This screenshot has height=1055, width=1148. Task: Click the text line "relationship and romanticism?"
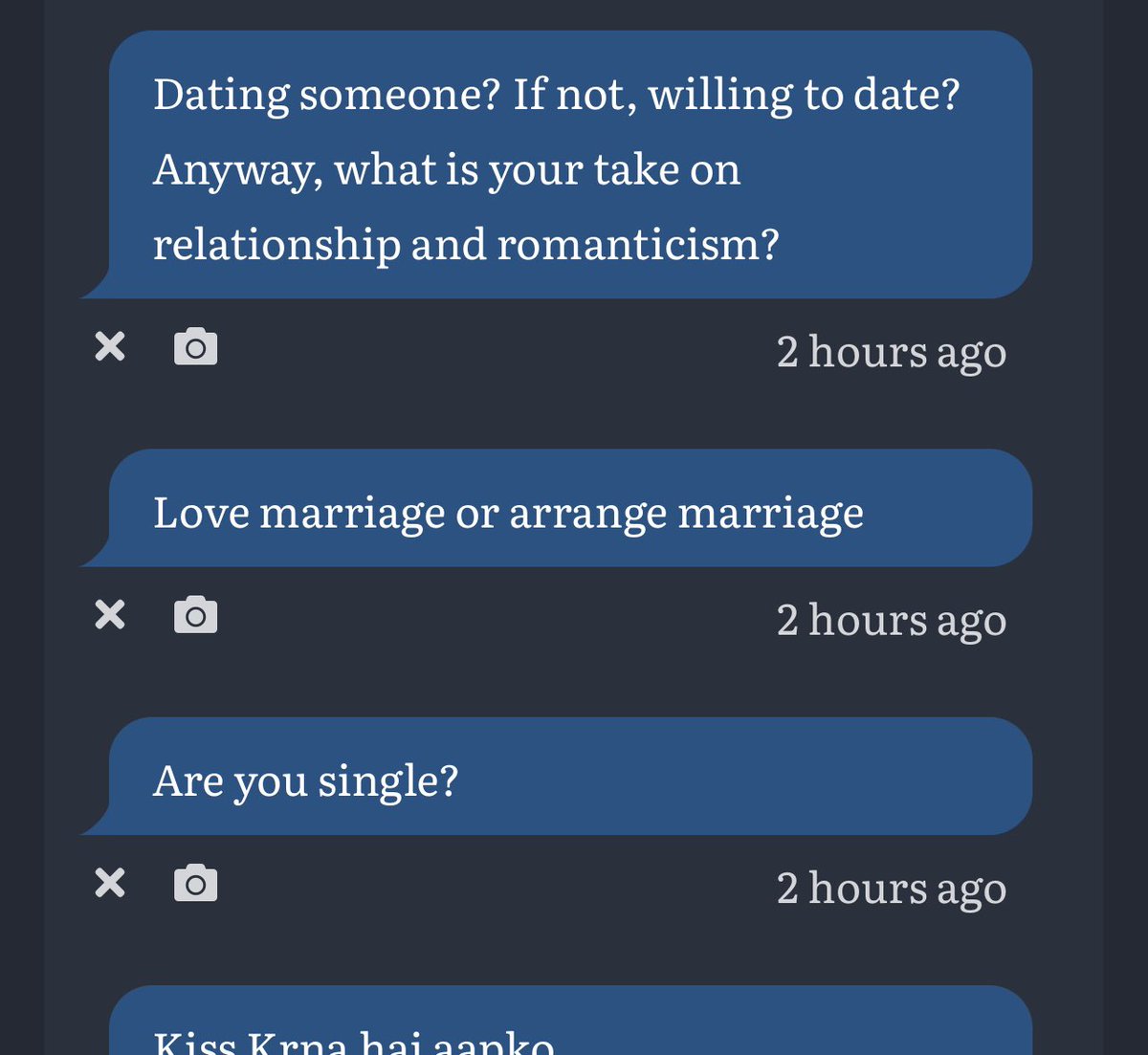coord(467,245)
